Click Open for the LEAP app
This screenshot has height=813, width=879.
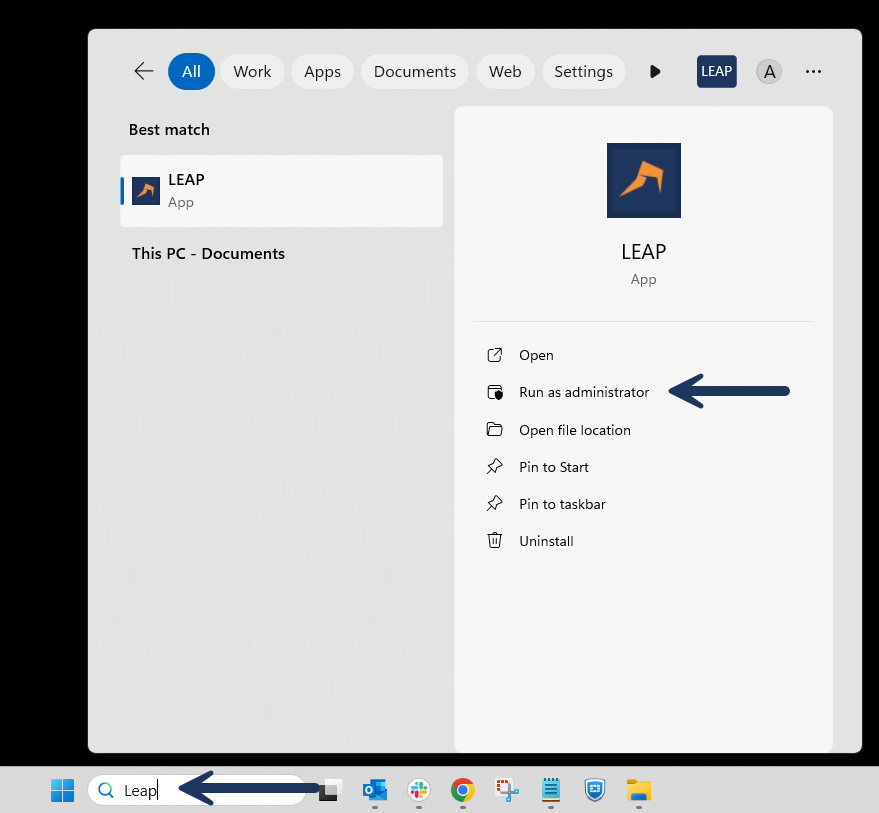(536, 355)
